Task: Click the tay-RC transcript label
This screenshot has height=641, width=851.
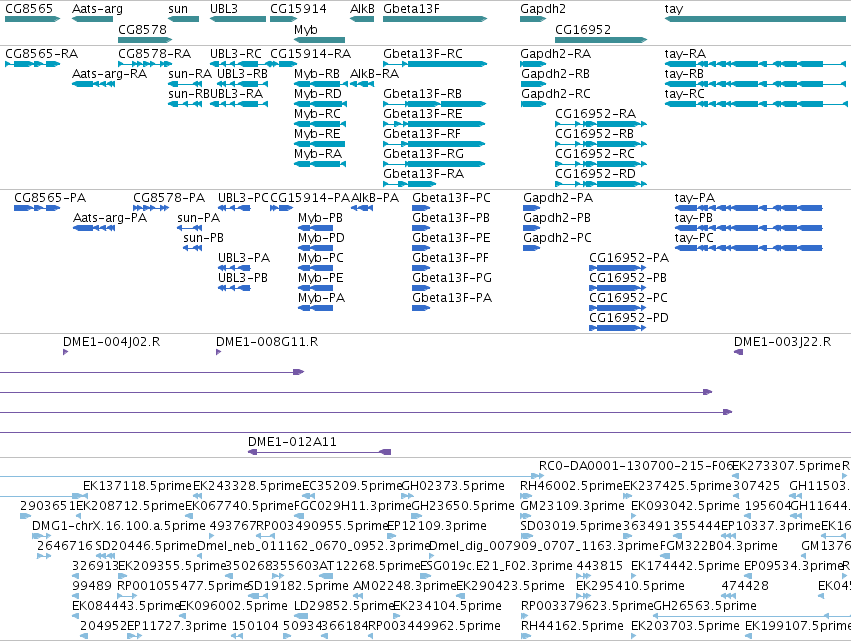Action: (x=684, y=94)
